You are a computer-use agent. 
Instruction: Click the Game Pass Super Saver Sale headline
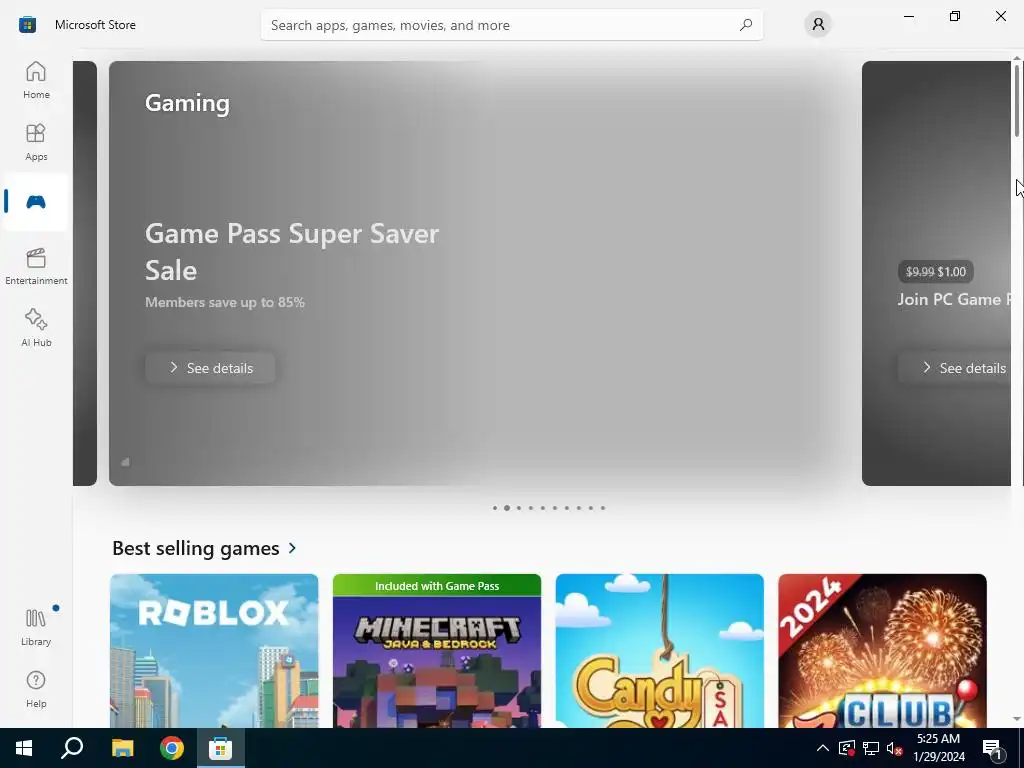pos(292,251)
